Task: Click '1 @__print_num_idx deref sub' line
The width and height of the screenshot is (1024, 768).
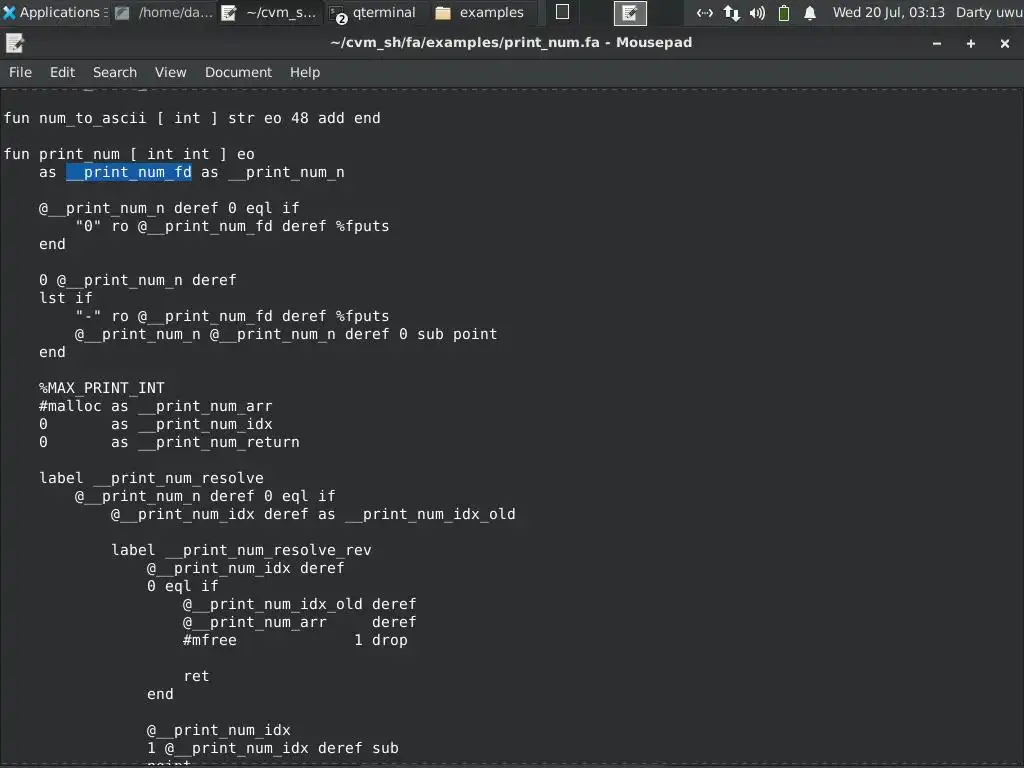Action: pos(272,748)
